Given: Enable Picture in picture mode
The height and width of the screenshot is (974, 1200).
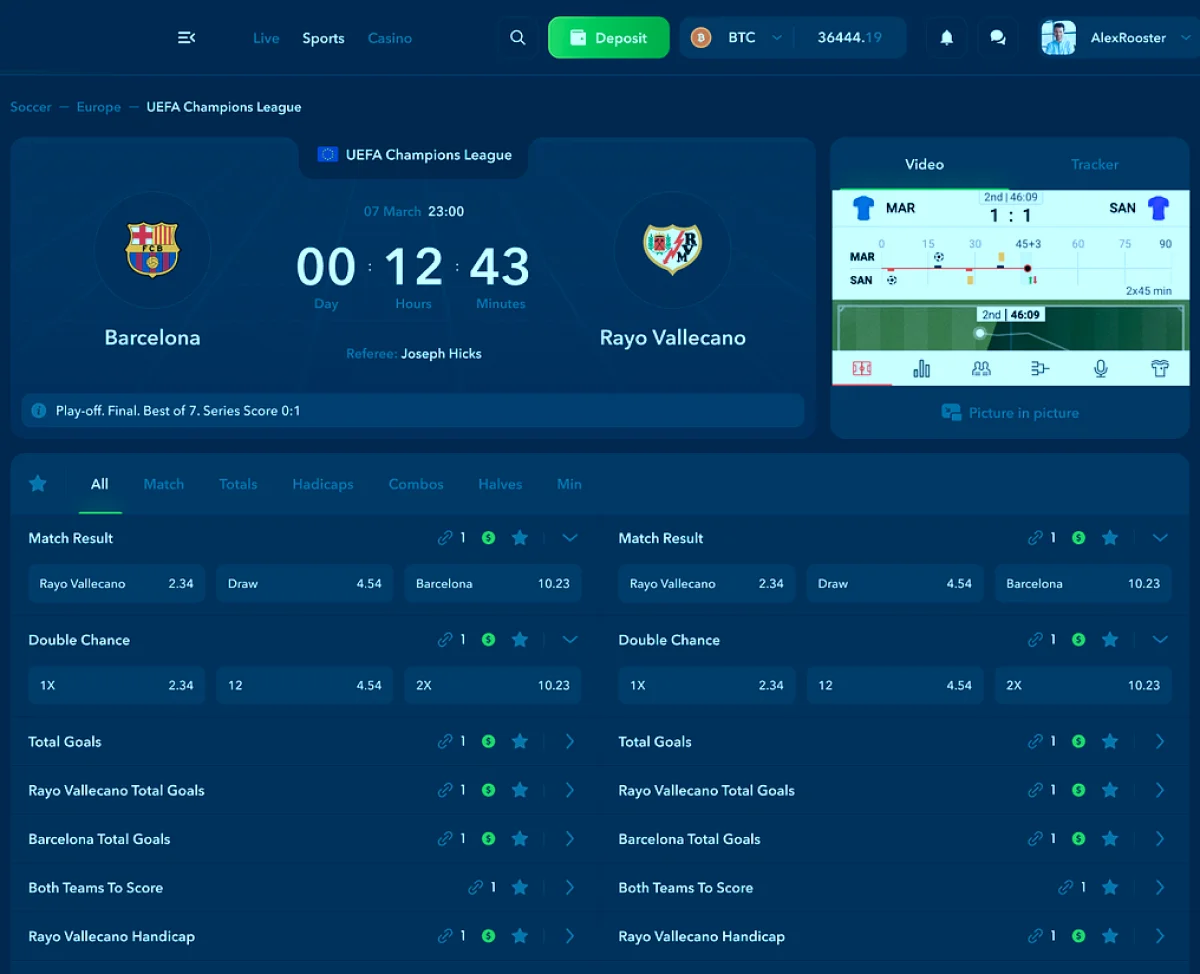Looking at the screenshot, I should 1009,412.
